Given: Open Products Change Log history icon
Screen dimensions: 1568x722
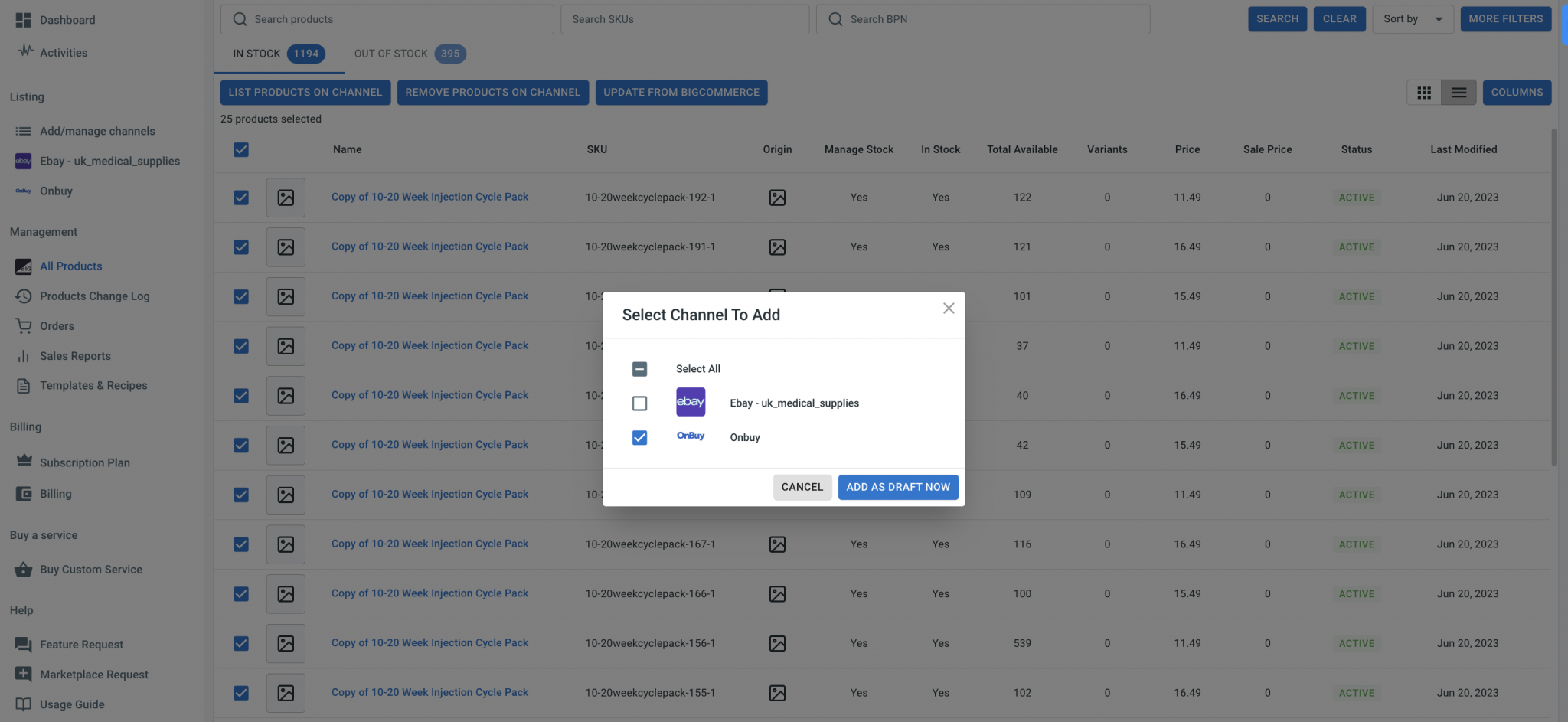Looking at the screenshot, I should pos(24,296).
